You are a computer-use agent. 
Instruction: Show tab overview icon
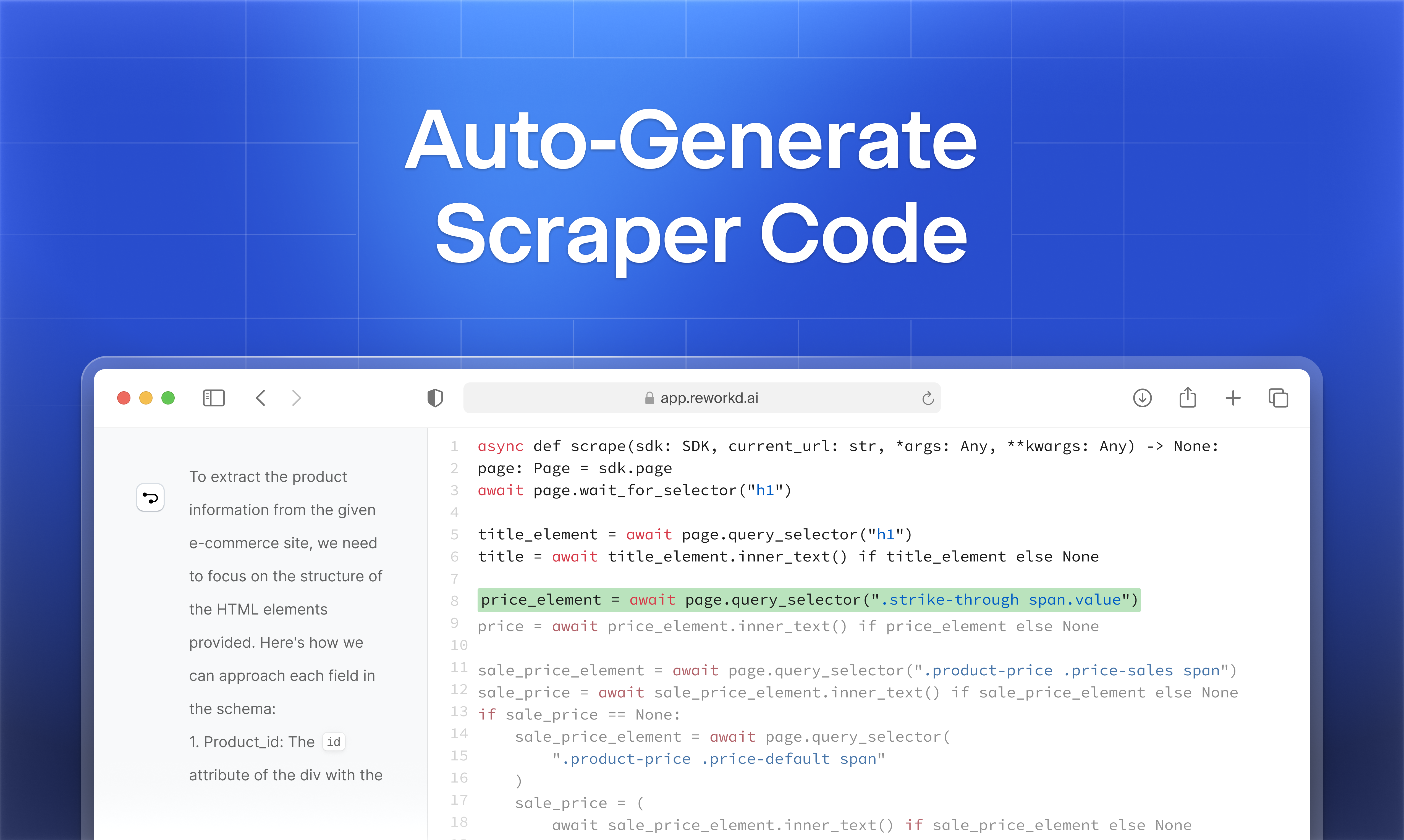coord(1278,398)
